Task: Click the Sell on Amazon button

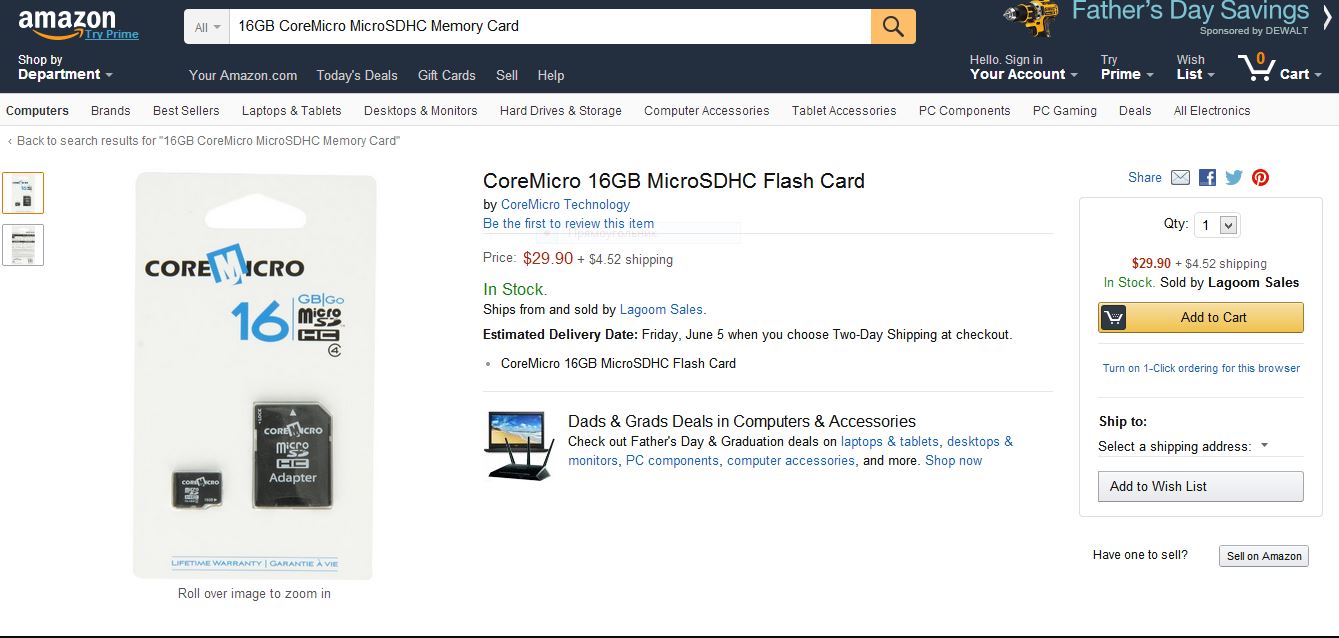Action: (1264, 556)
